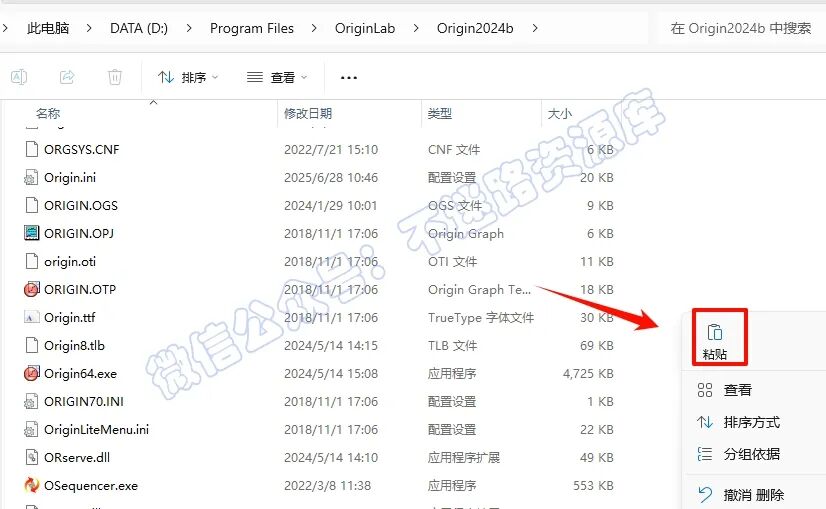Sort by 修改日期 column header
Screen dimensions: 826x509
pos(308,113)
